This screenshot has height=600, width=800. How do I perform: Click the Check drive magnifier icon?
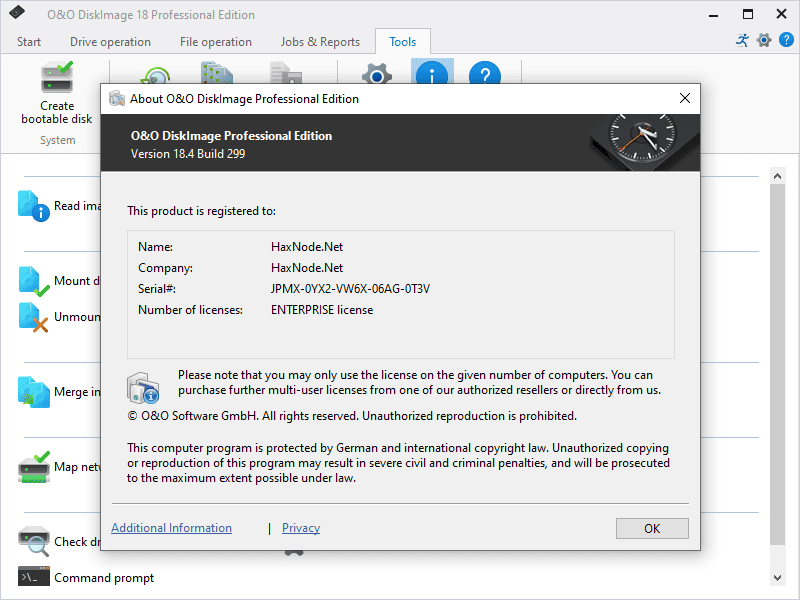34,541
